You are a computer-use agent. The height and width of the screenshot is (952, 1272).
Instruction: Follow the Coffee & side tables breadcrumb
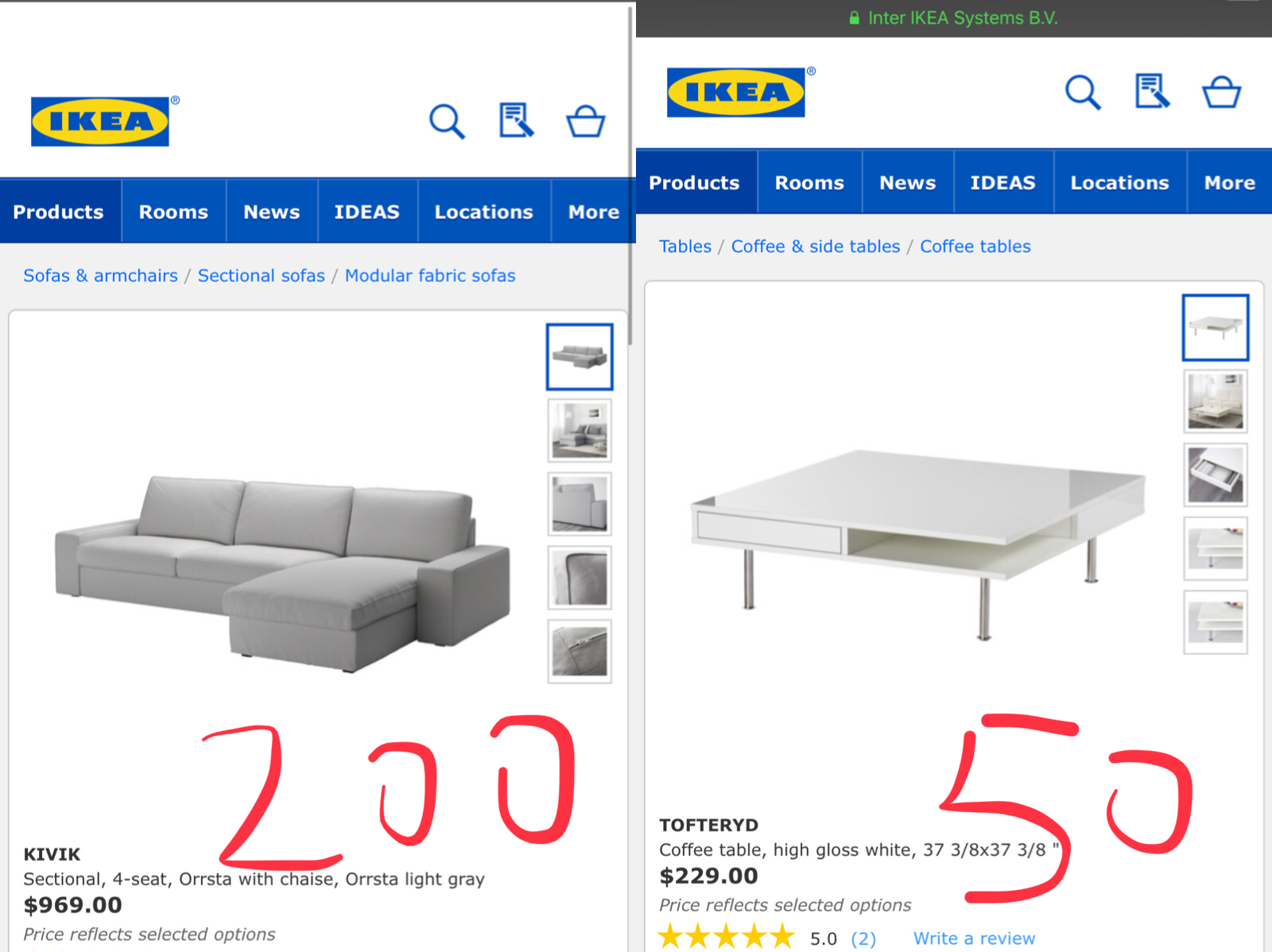tap(816, 246)
